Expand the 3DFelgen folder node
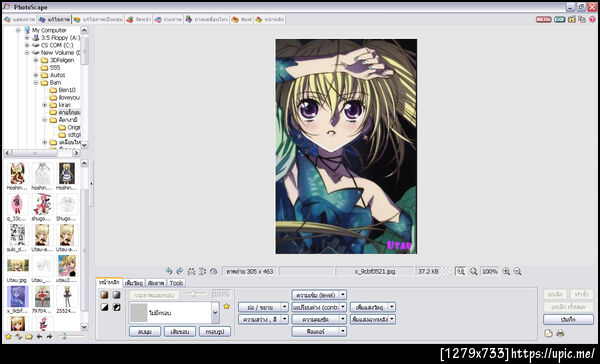Viewport: 600px width, 364px height. pos(36,60)
